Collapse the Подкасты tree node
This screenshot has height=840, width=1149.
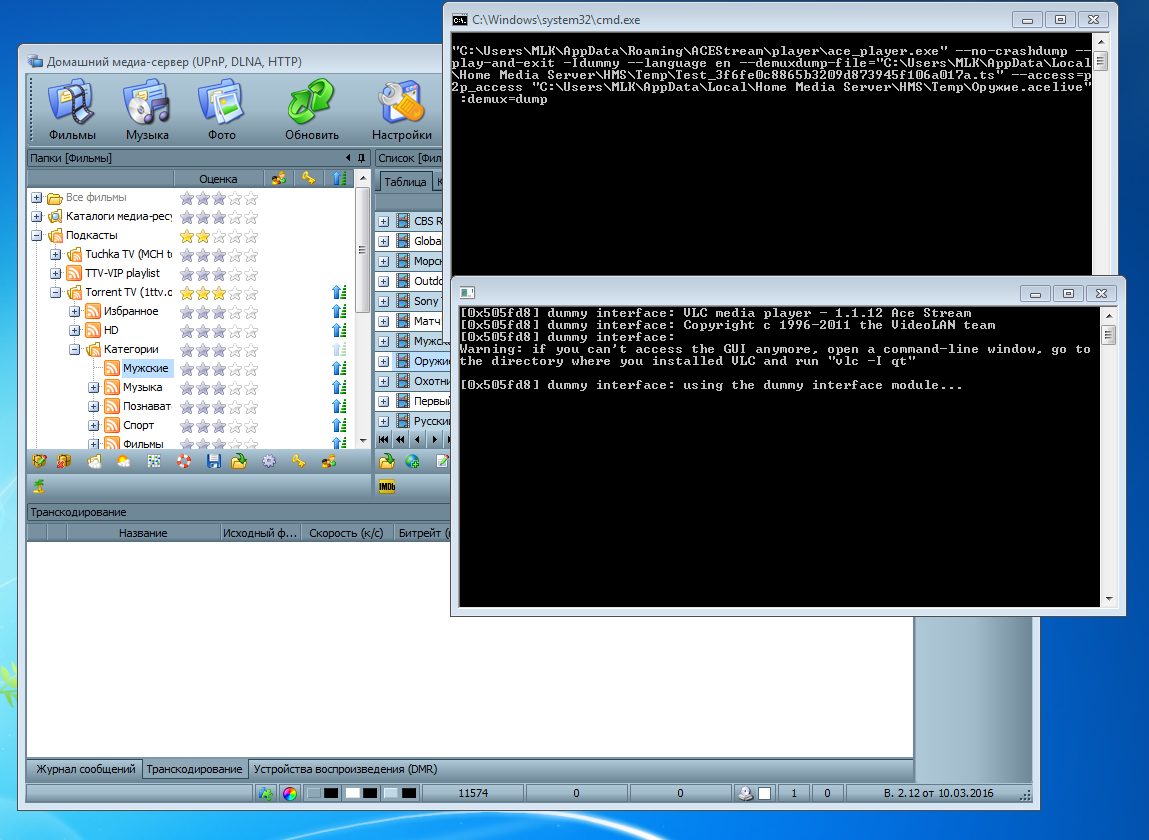point(37,236)
